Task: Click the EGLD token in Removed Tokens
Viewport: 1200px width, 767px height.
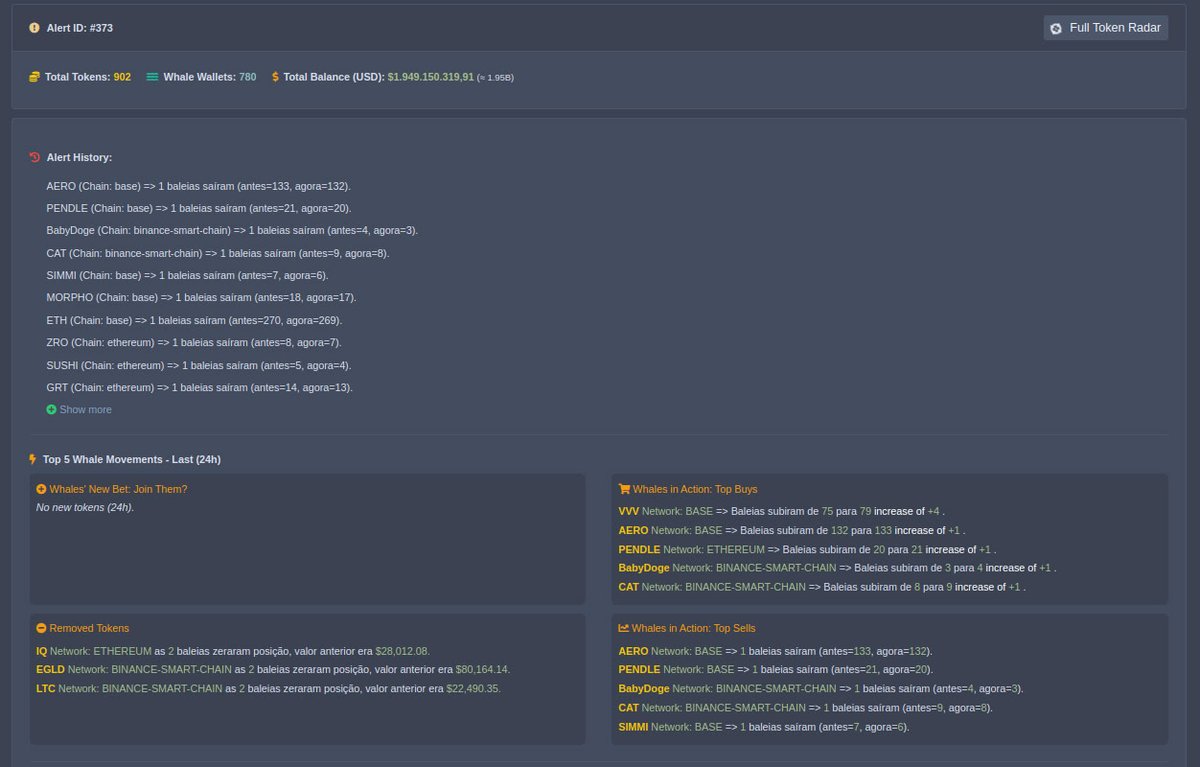Action: [x=50, y=669]
